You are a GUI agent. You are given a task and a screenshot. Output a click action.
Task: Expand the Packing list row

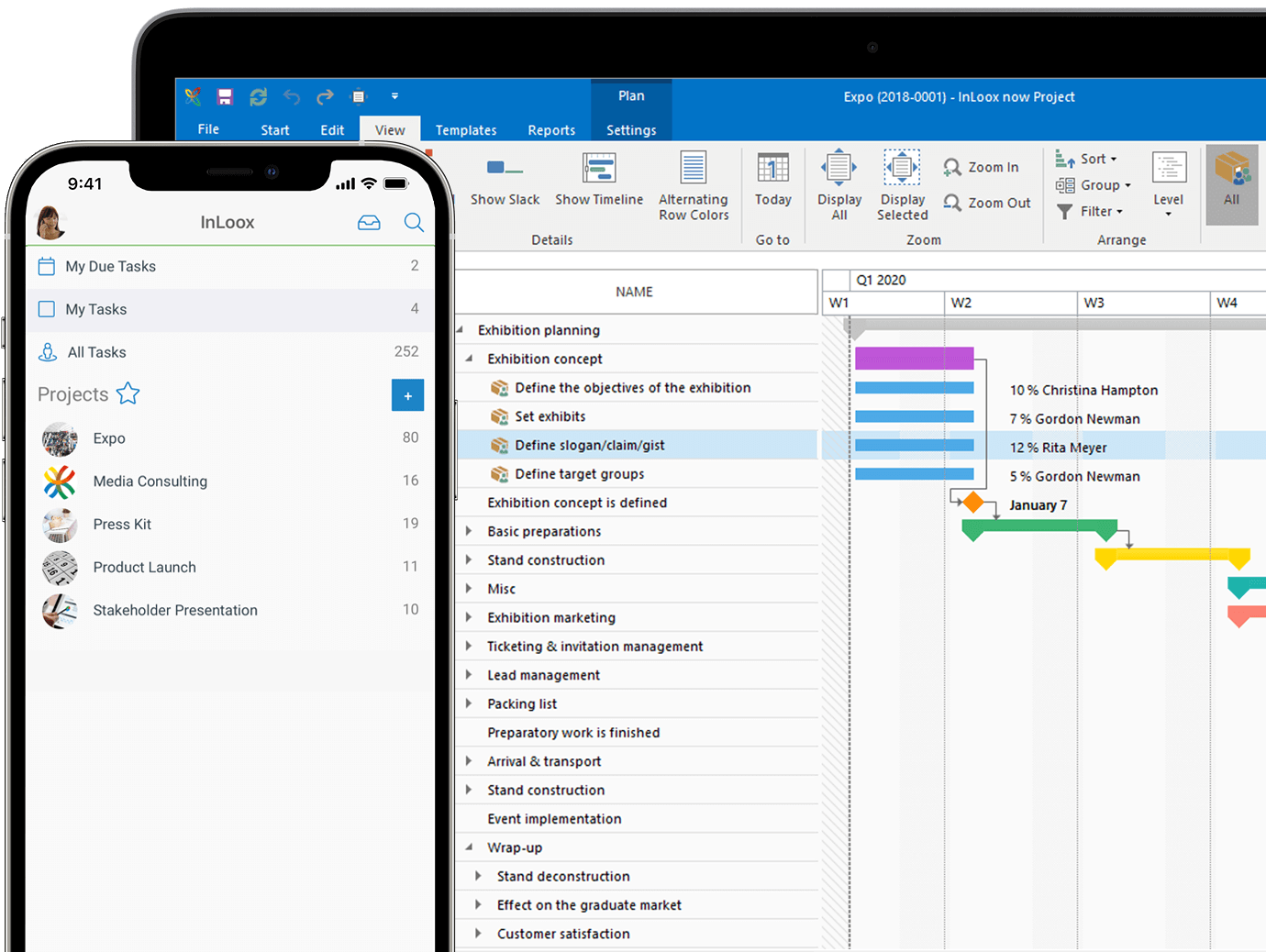(x=469, y=703)
